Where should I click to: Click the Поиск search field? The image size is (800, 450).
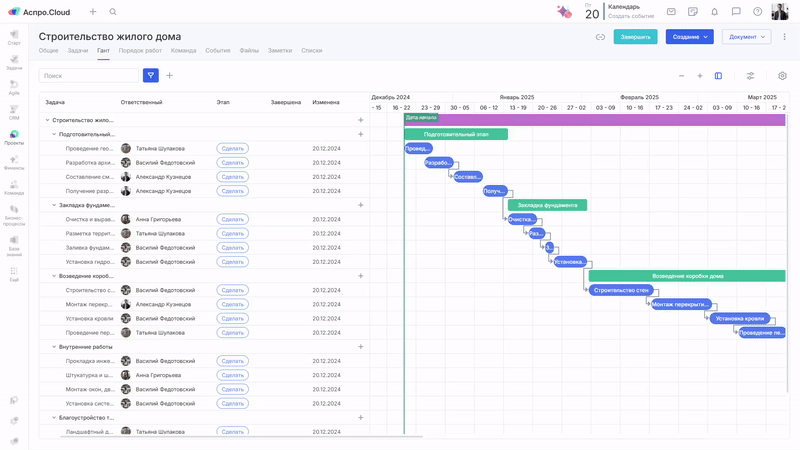pos(89,75)
